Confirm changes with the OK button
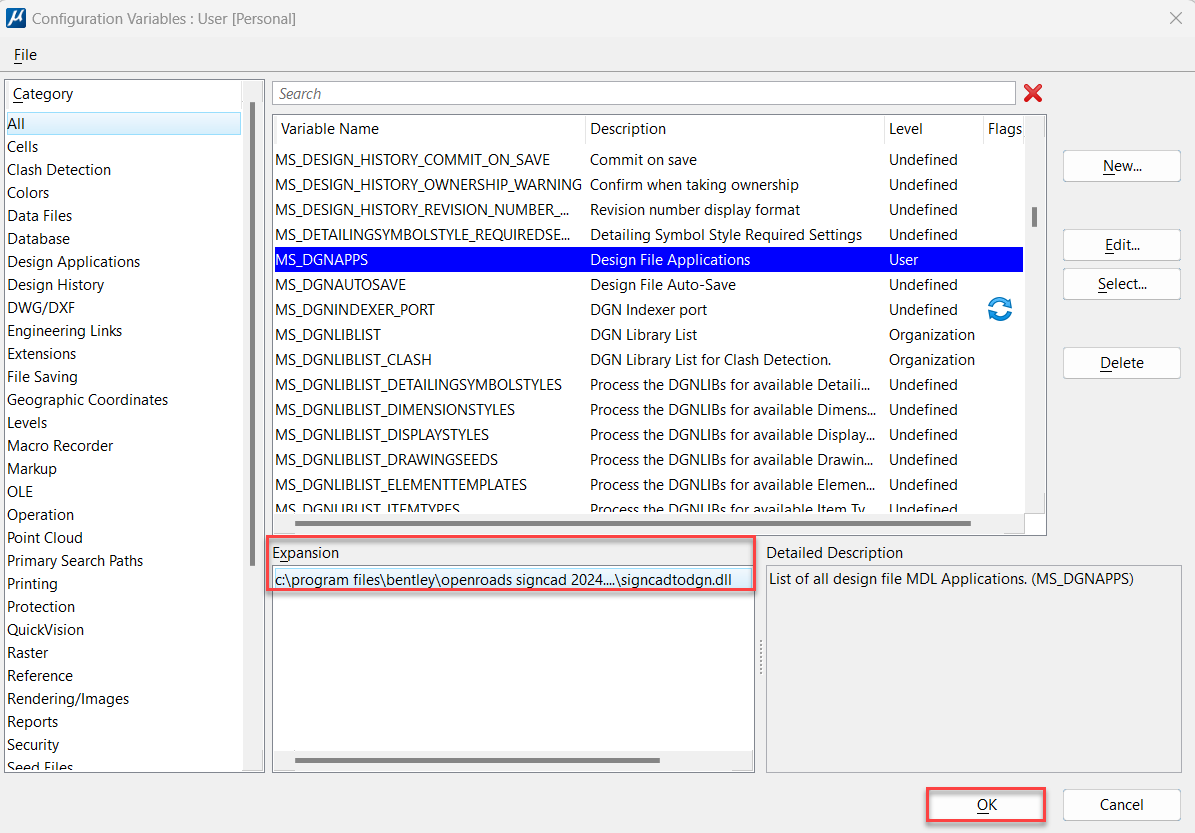Viewport: 1195px width, 833px height. 985,805
